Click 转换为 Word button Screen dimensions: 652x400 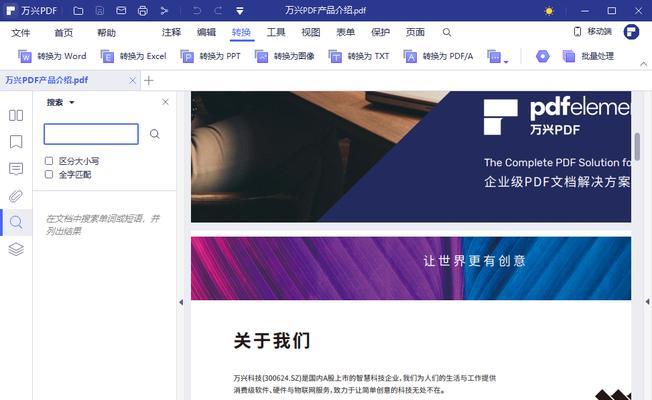[52, 56]
